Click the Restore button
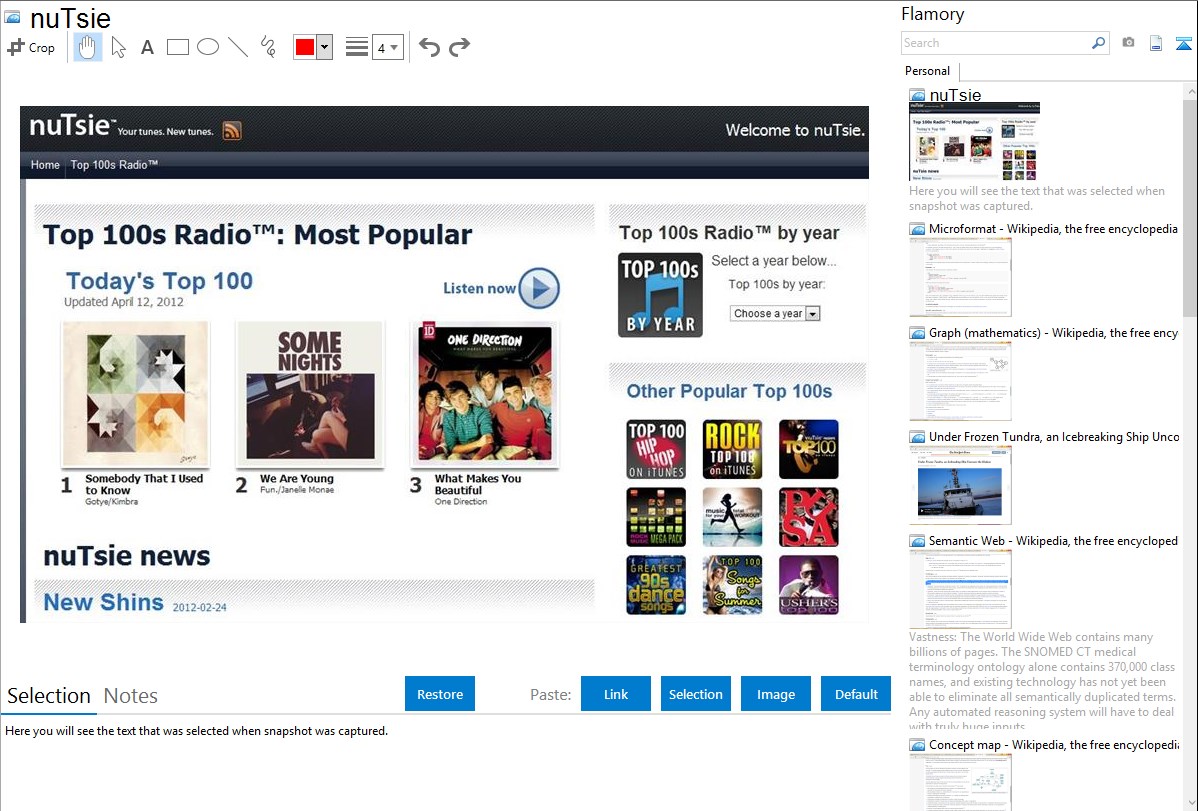 coord(440,694)
